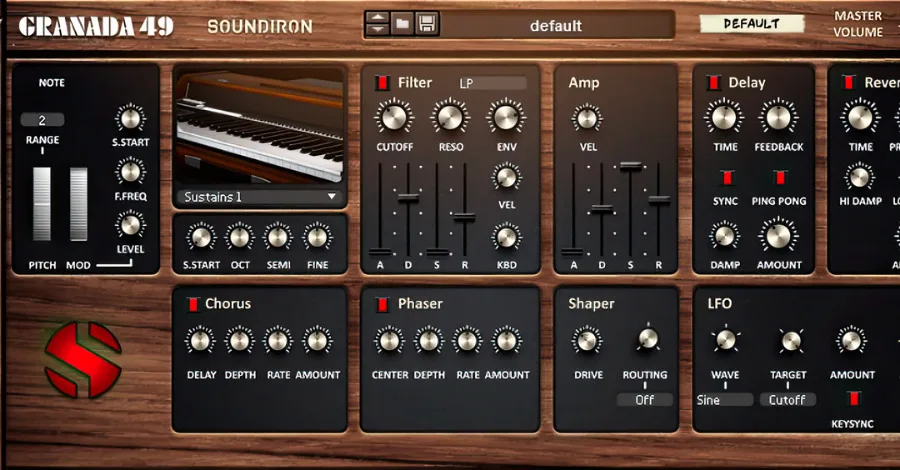Image resolution: width=900 pixels, height=470 pixels.
Task: Open the Filter type LP dropdown
Action: 492,84
